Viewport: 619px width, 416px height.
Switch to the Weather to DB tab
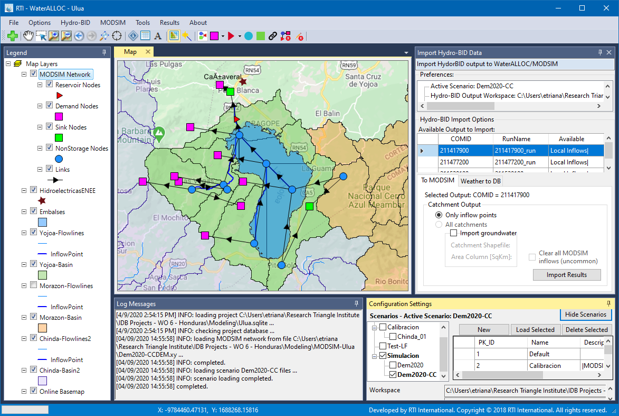click(x=480, y=181)
